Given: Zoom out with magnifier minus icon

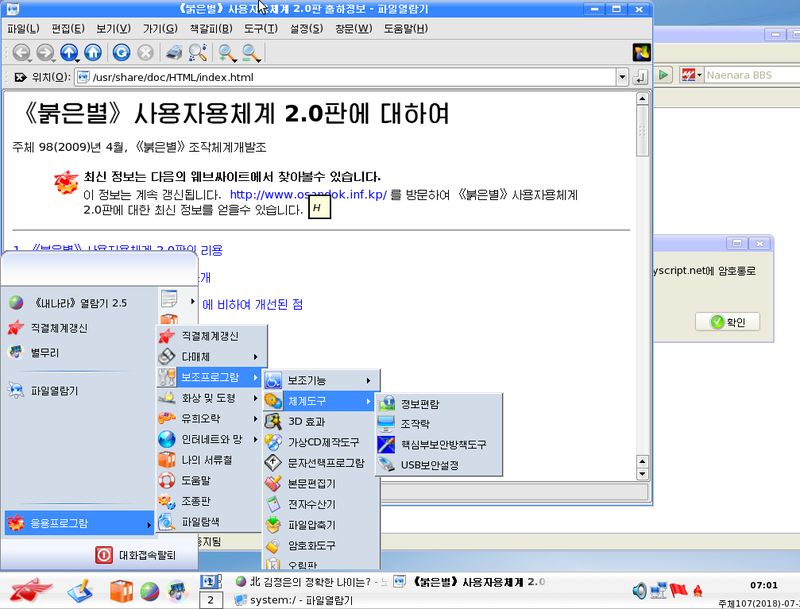Looking at the screenshot, I should click(x=251, y=52).
